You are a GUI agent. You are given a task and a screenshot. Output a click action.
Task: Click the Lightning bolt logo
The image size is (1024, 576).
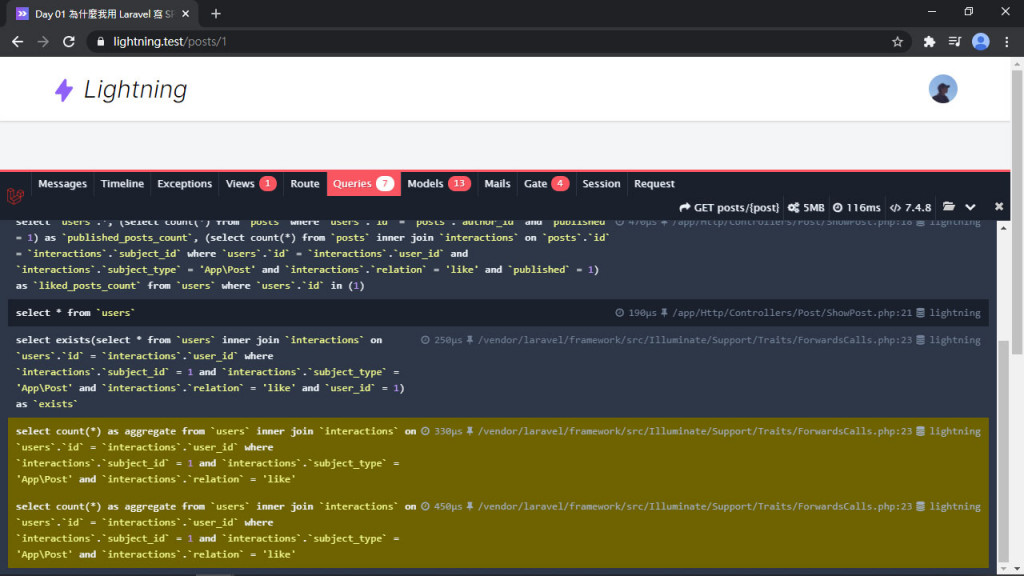point(64,90)
